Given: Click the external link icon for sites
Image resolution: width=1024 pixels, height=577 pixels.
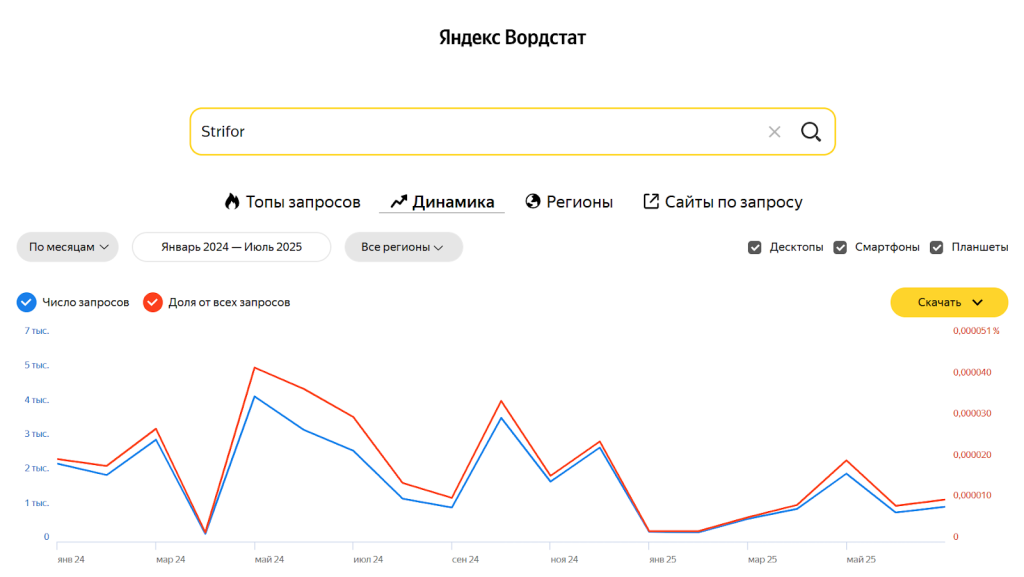Looking at the screenshot, I should coord(651,201).
